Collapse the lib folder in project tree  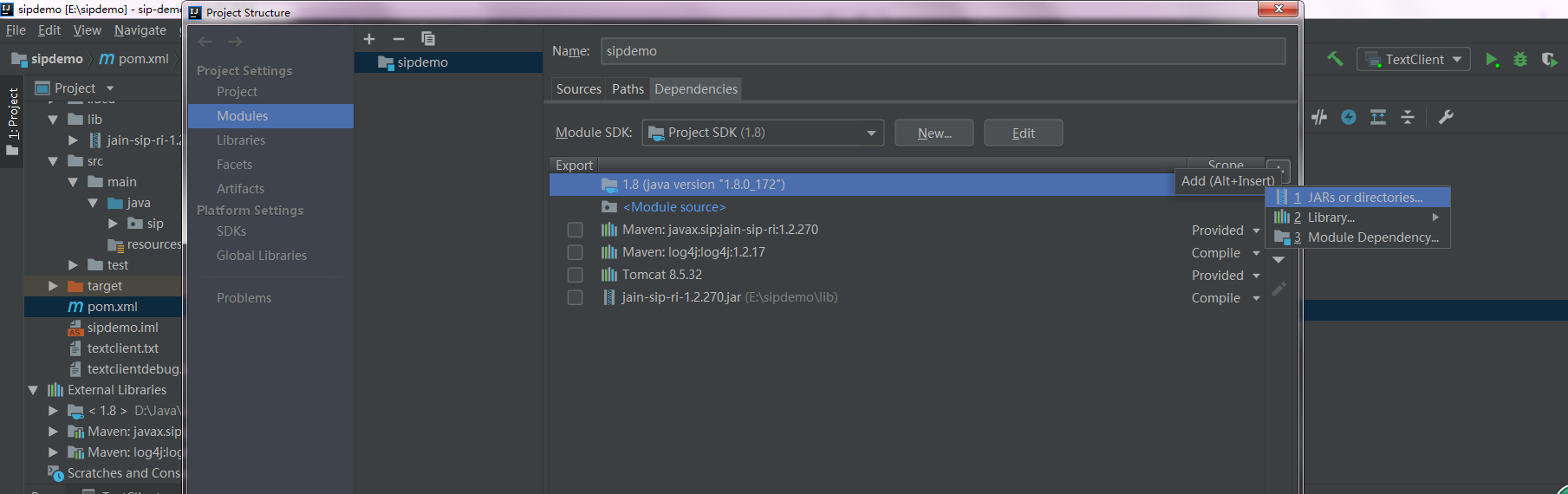click(x=53, y=120)
